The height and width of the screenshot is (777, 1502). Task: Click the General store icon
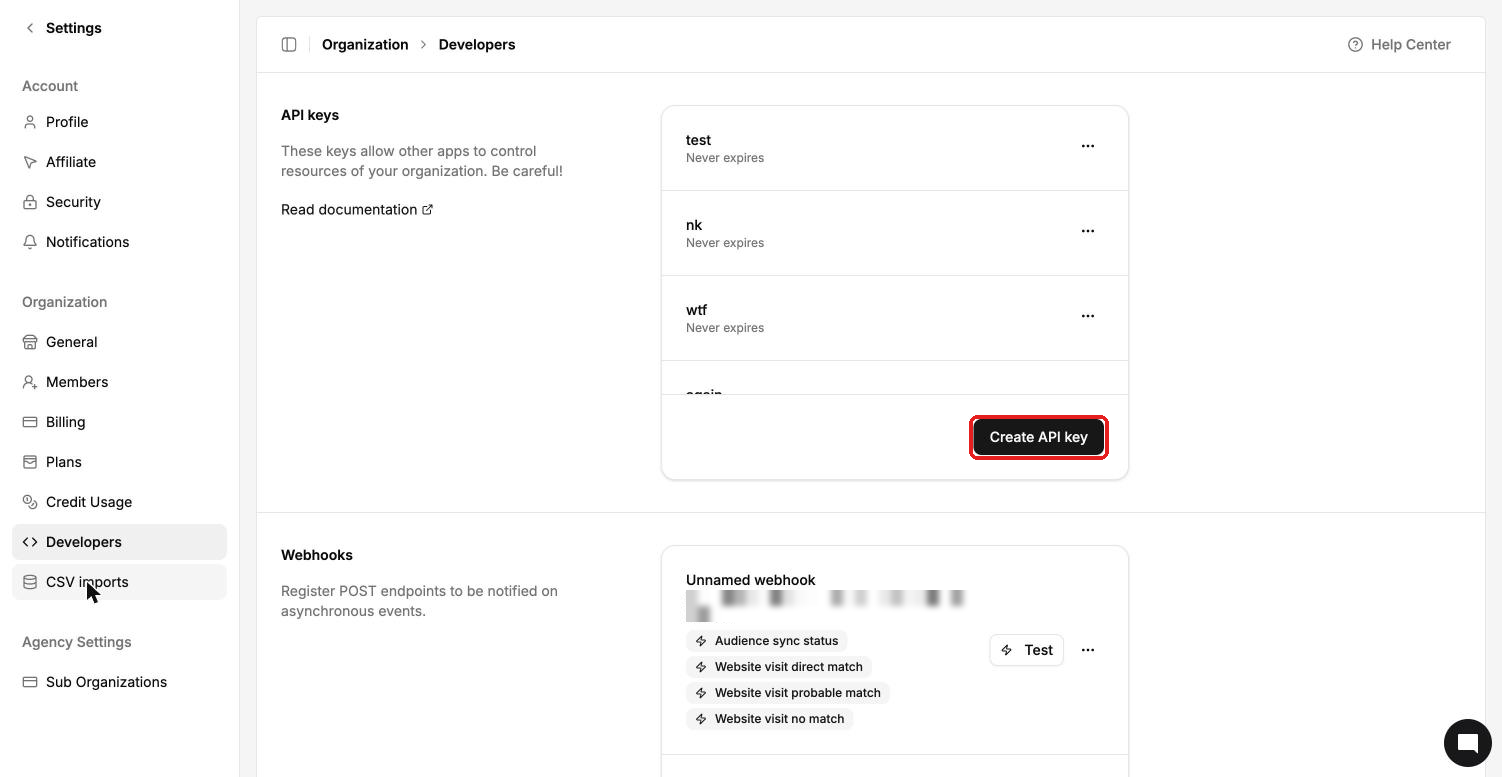30,342
